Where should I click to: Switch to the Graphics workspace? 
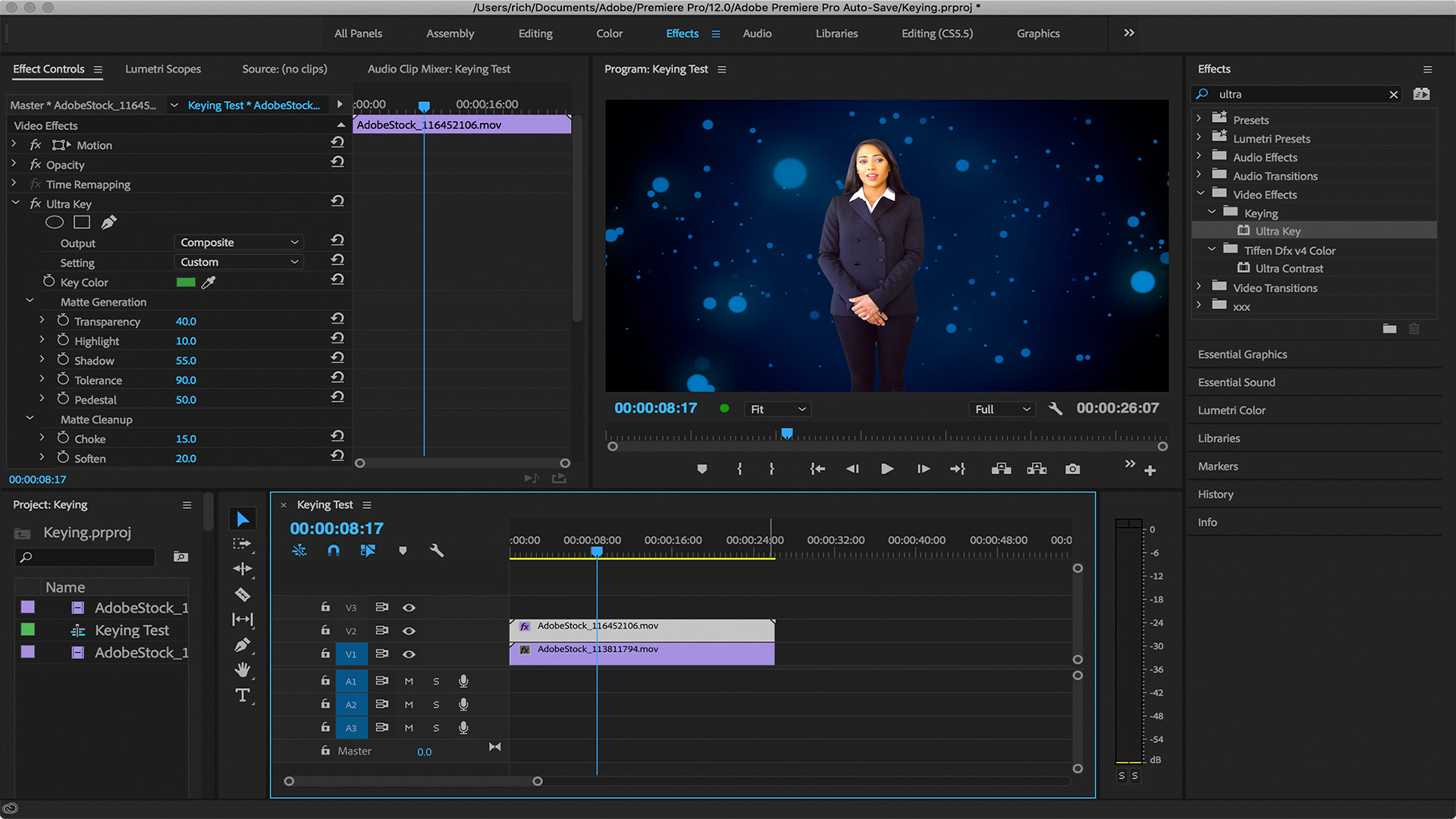1038,33
